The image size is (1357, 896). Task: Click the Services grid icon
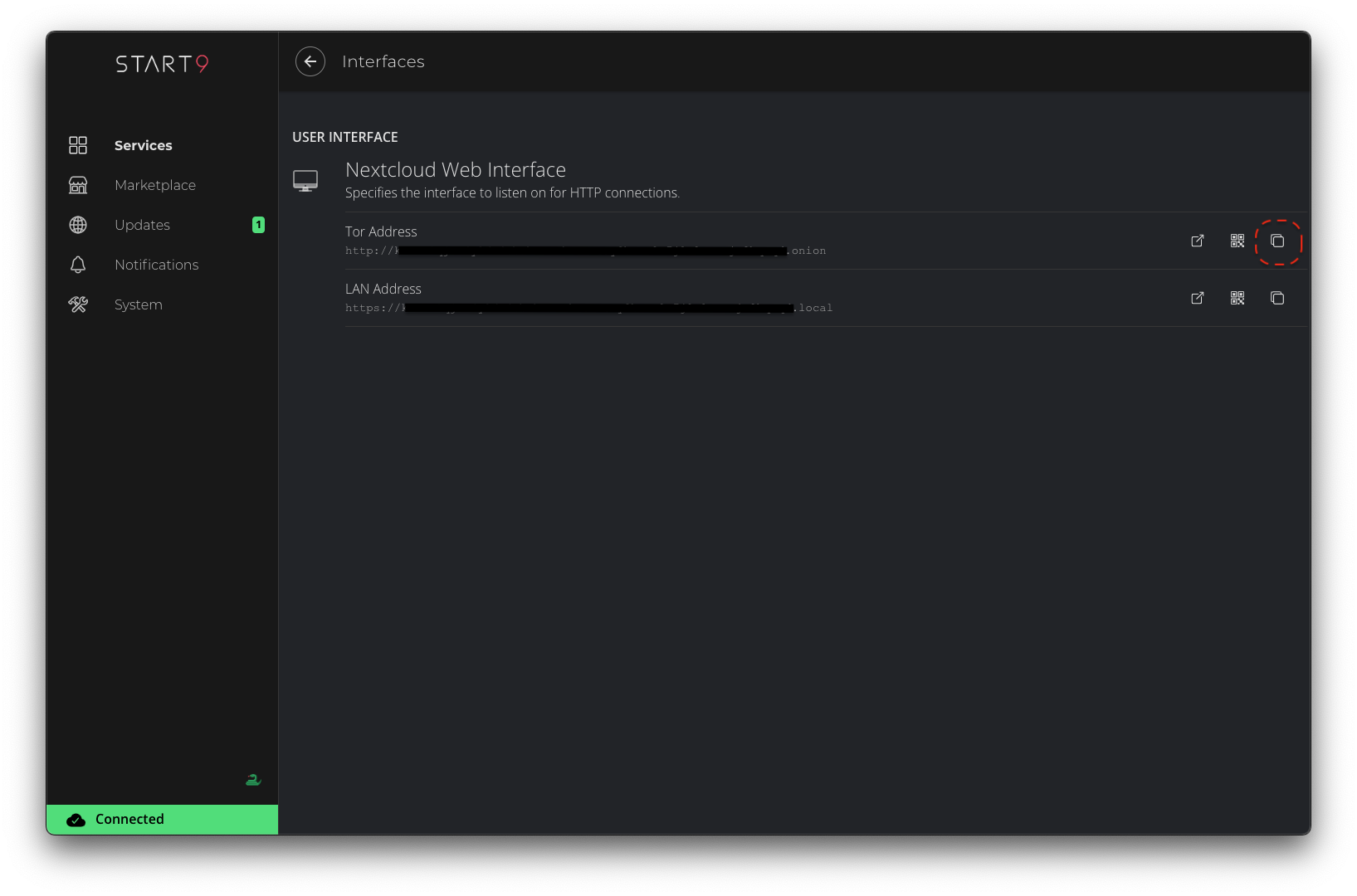point(78,145)
